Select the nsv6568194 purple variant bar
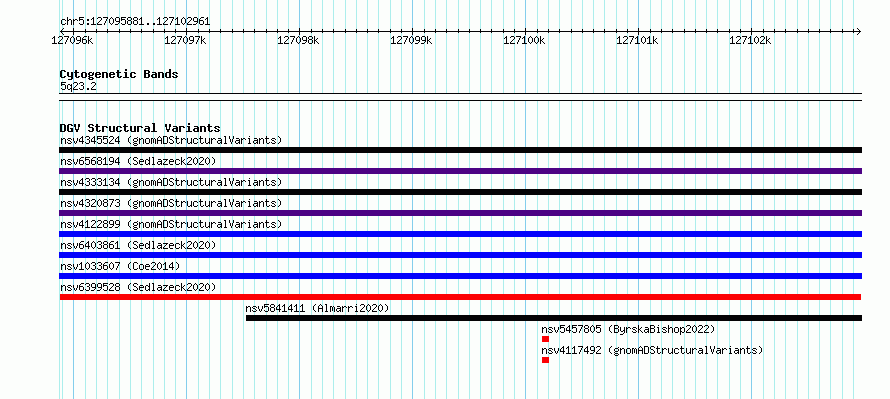 (x=460, y=171)
